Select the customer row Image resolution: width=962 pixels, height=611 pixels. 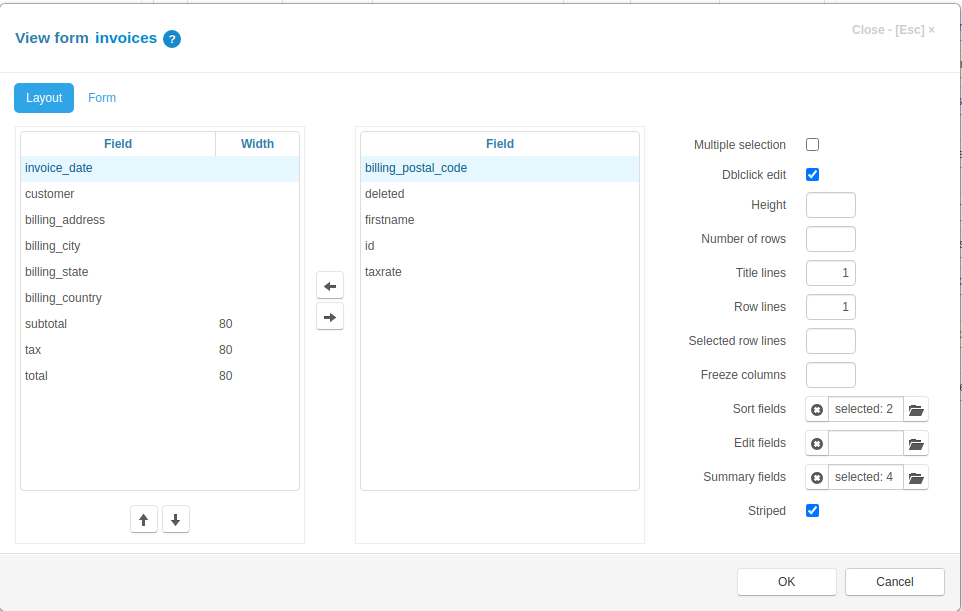click(160, 194)
